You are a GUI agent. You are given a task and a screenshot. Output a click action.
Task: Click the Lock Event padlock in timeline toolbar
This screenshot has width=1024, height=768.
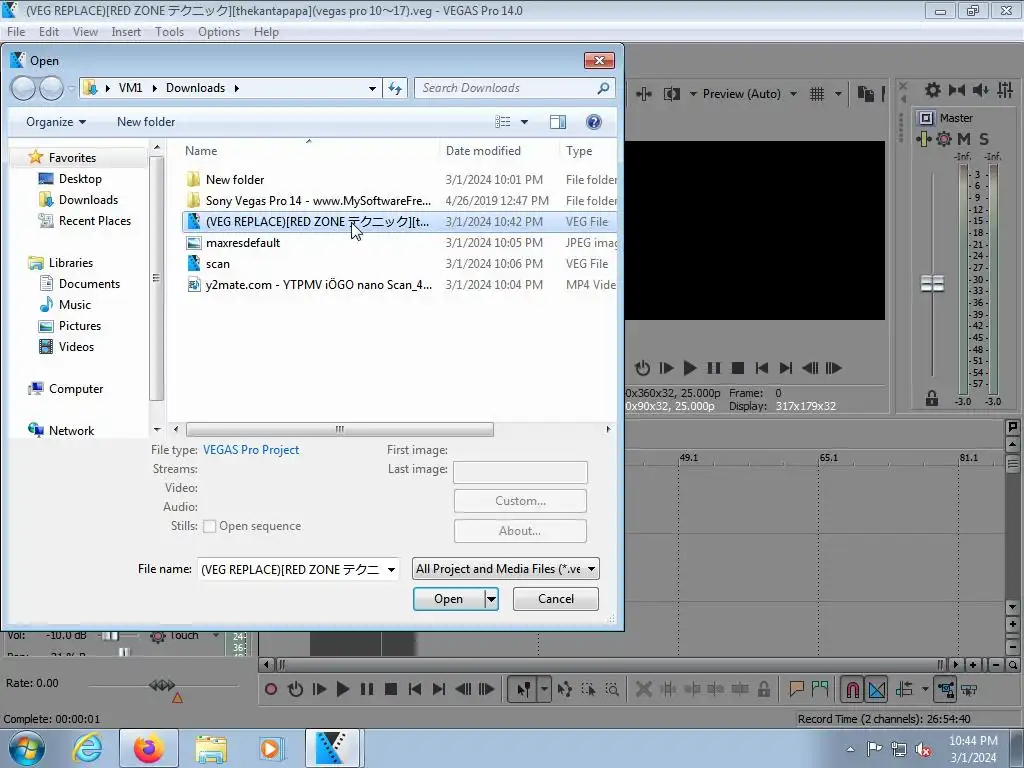[x=763, y=689]
